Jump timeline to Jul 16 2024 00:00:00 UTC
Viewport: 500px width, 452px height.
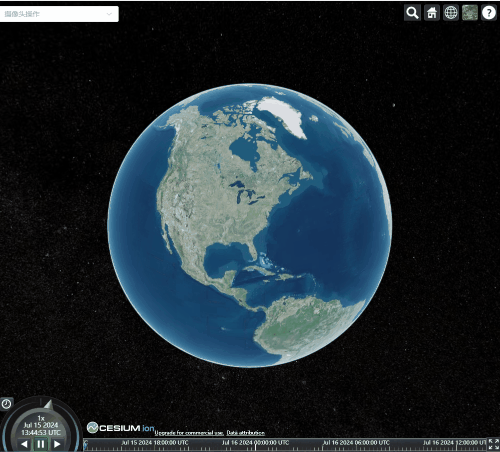pyautogui.click(x=255, y=443)
